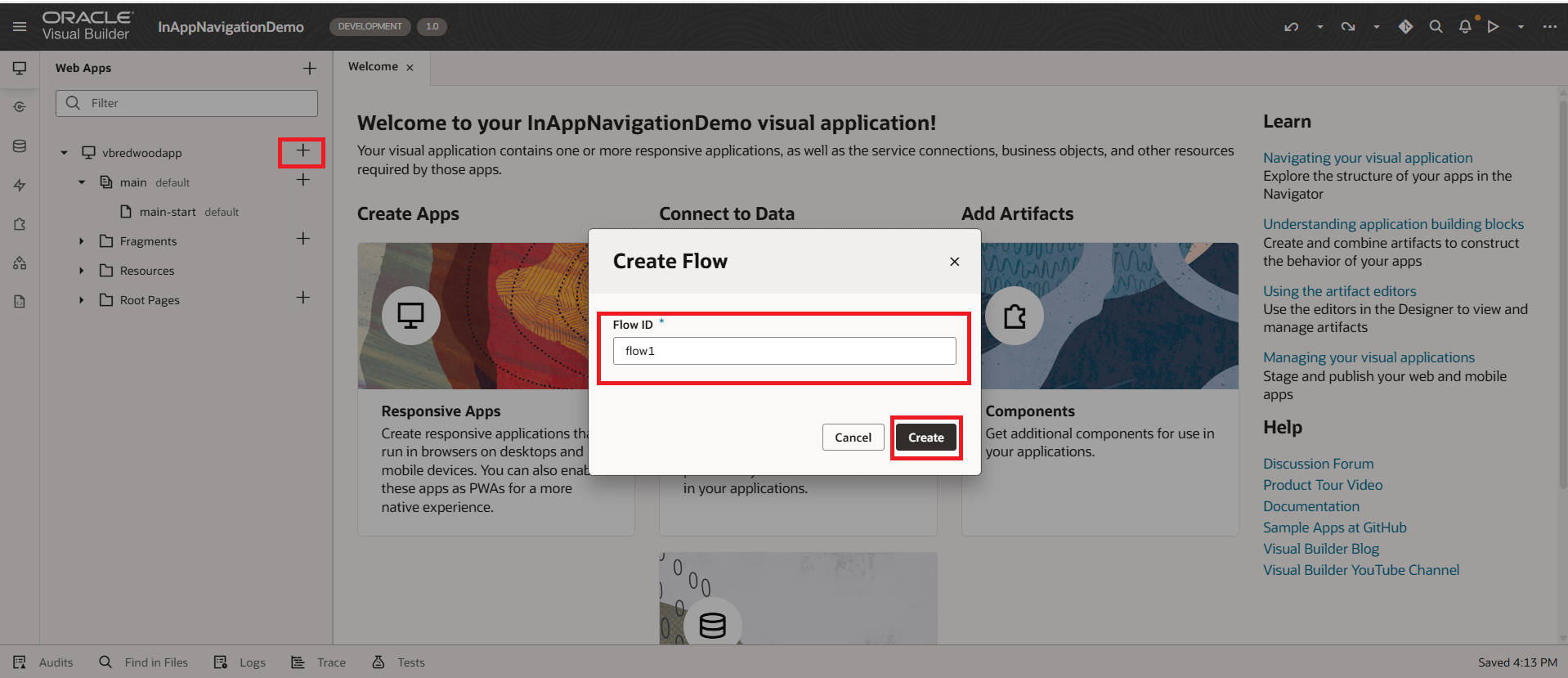Switch to the Welcome tab

tap(373, 67)
